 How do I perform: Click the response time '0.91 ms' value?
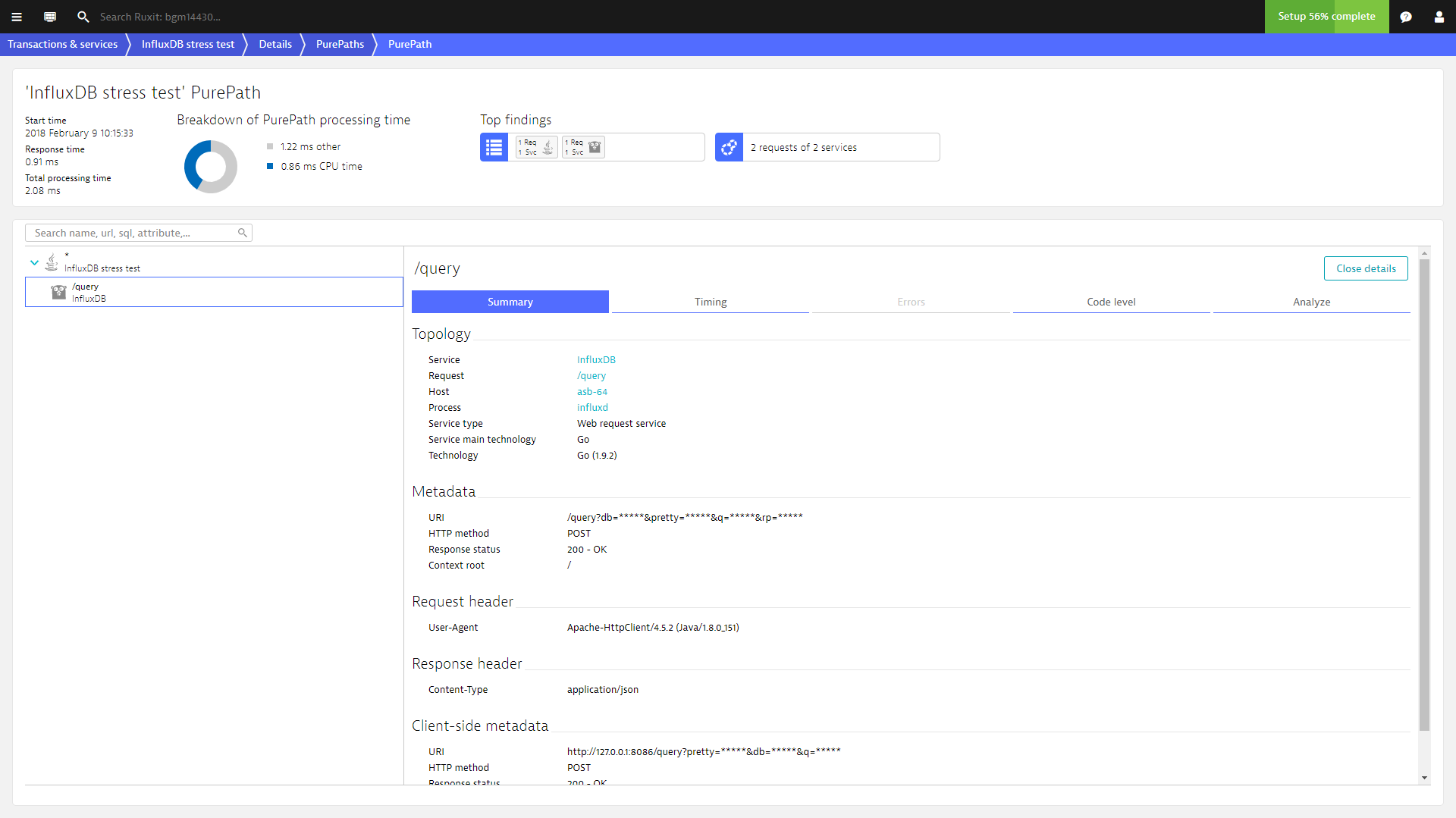click(42, 162)
